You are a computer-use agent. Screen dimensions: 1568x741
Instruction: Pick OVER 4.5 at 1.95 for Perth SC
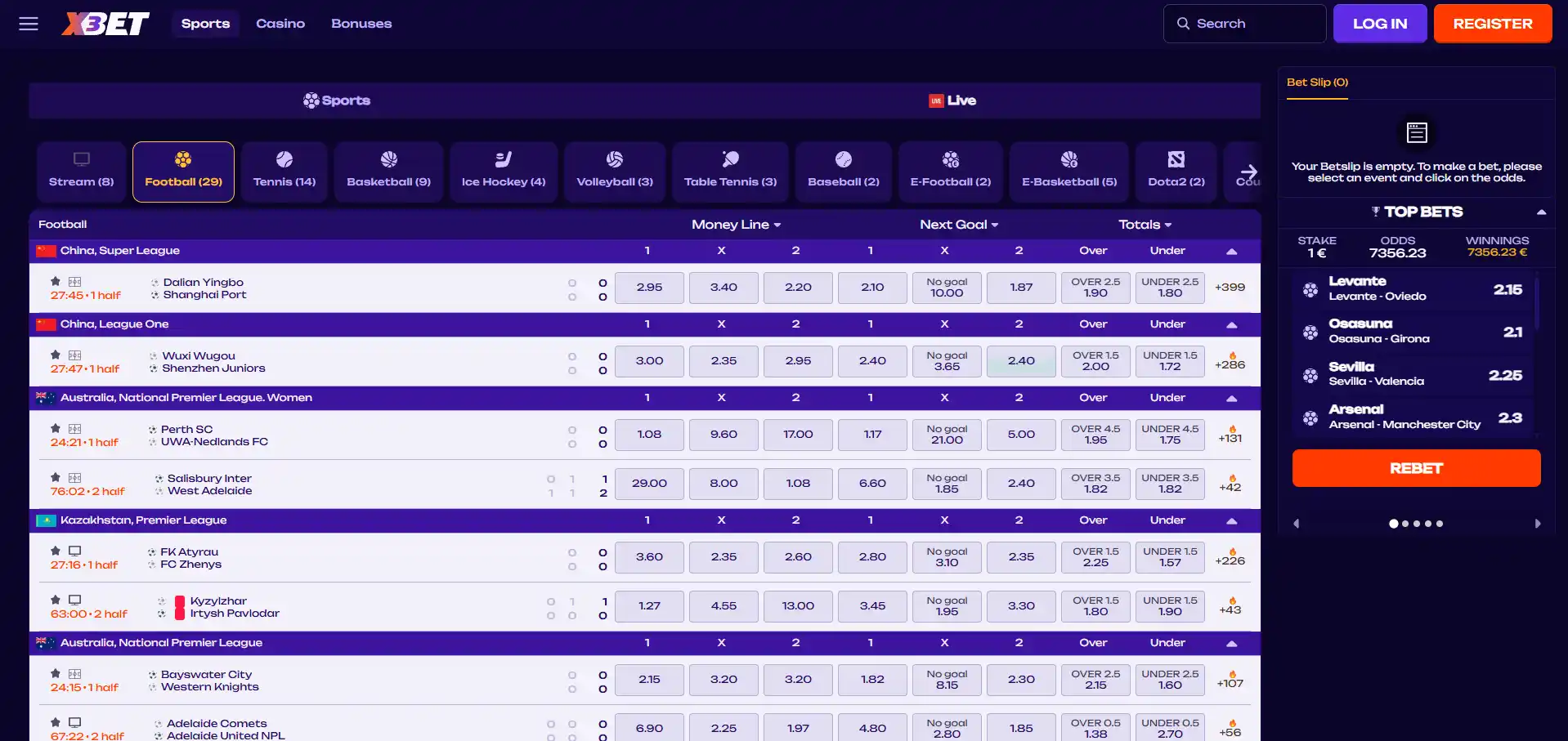point(1095,435)
